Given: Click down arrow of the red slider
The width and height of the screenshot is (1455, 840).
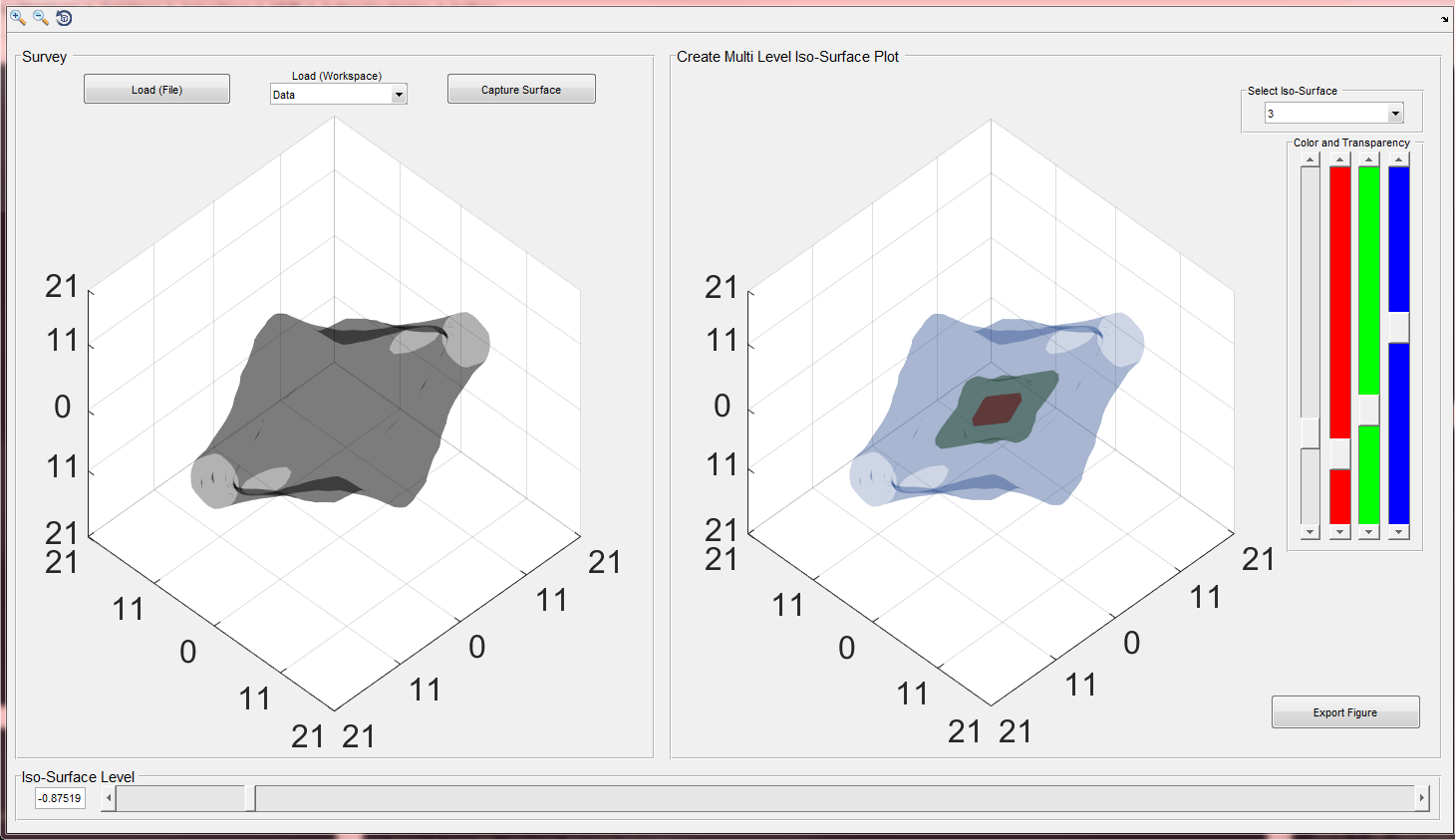Looking at the screenshot, I should 1340,532.
